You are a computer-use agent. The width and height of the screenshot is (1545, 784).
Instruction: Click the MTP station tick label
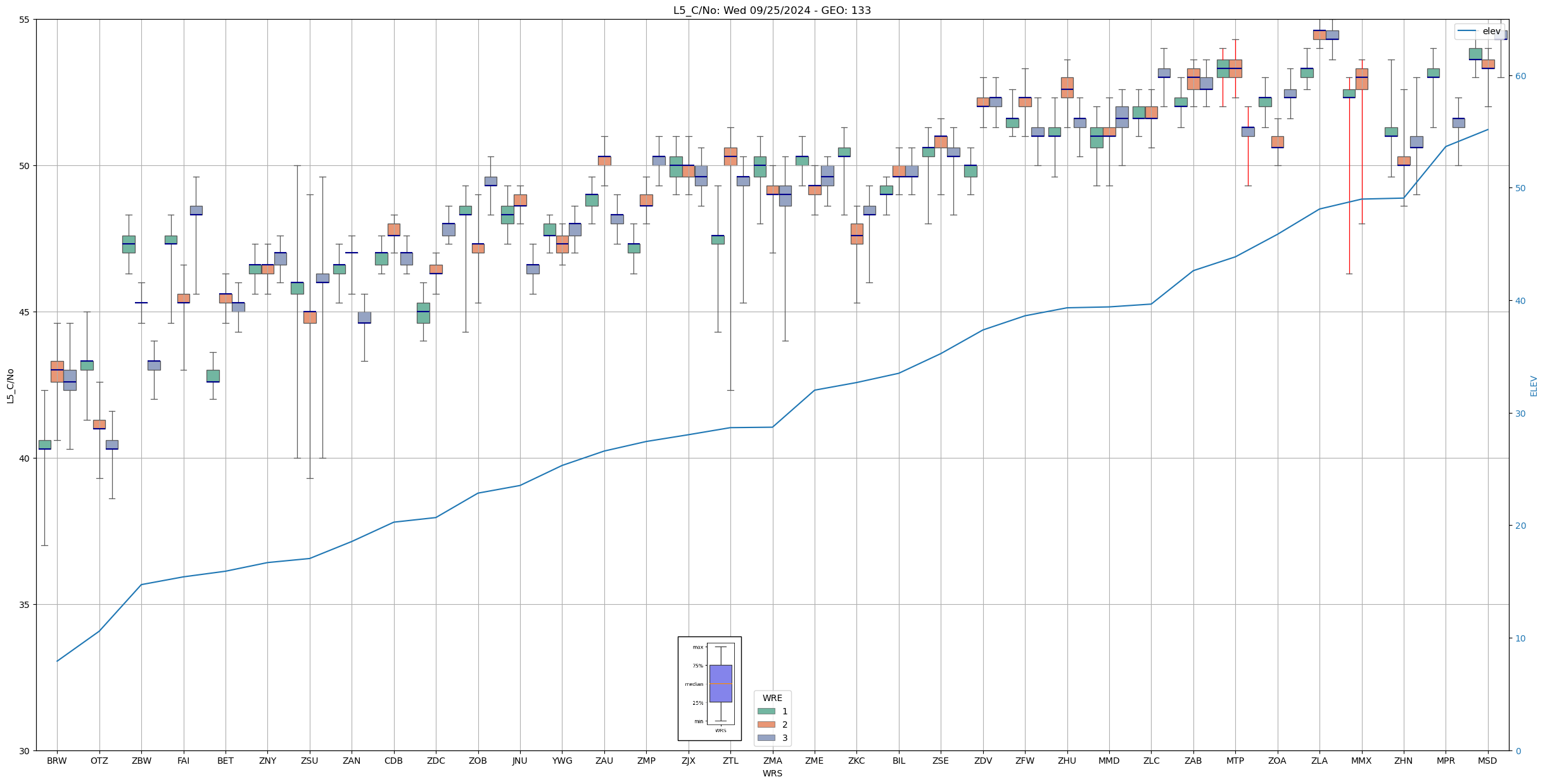pos(1235,761)
